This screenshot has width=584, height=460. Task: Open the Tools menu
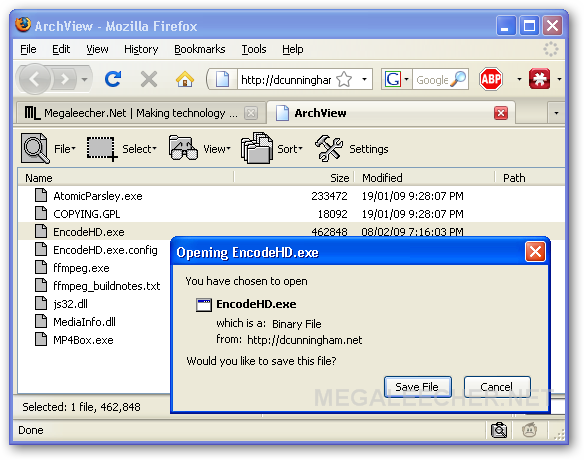[x=254, y=49]
